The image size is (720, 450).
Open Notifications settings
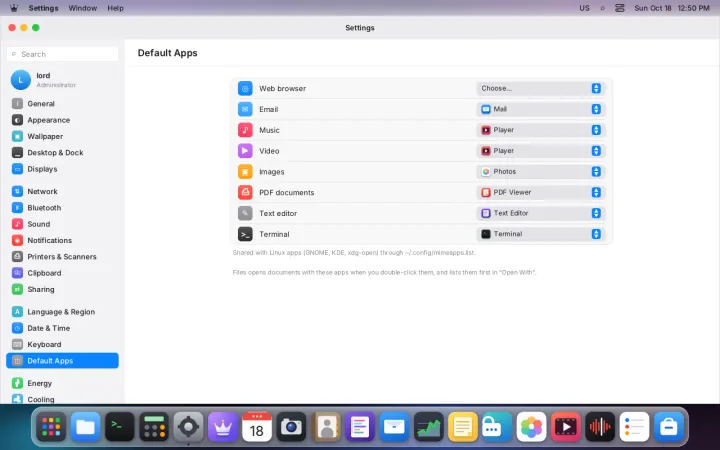click(x=62, y=240)
